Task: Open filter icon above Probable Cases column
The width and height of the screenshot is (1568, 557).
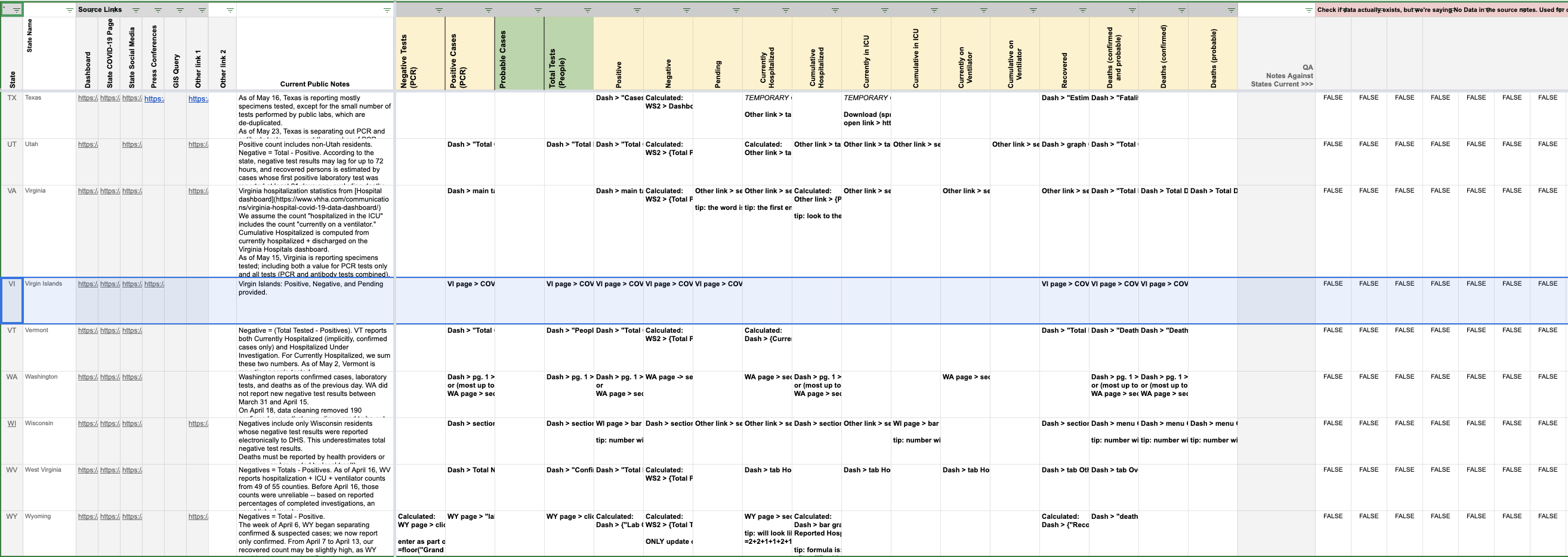Action: pyautogui.click(x=538, y=10)
